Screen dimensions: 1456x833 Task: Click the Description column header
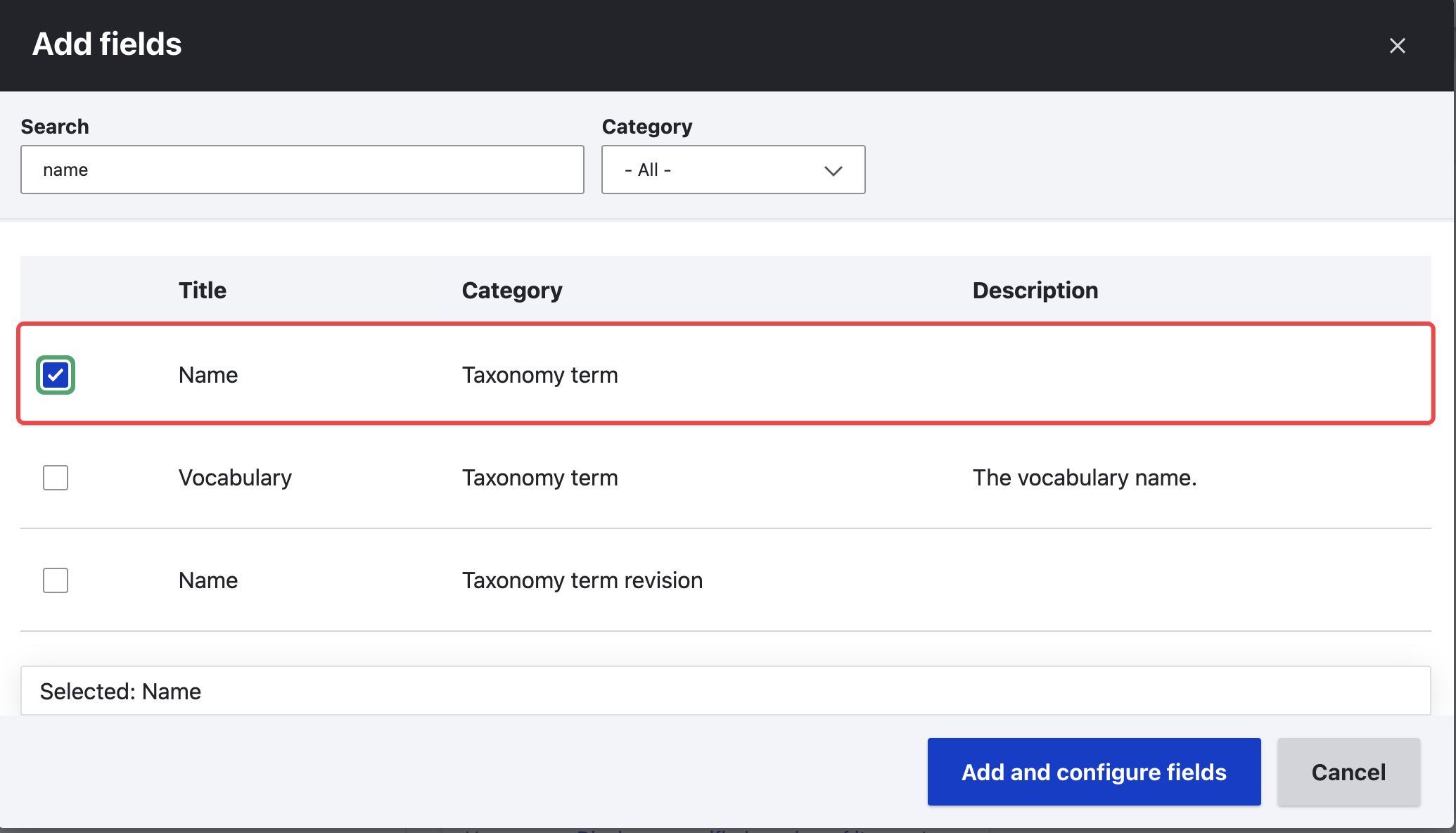pos(1035,291)
